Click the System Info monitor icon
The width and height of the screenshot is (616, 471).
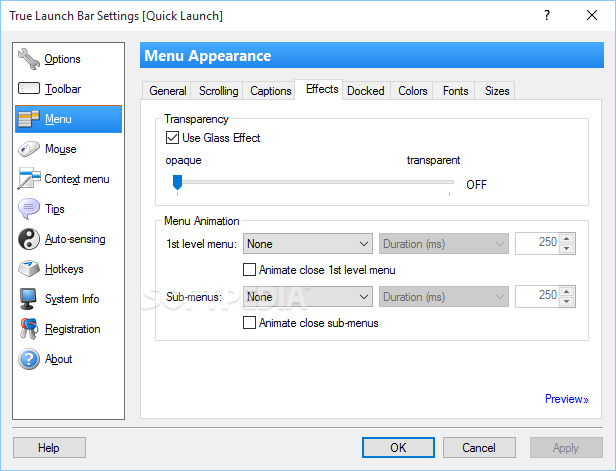pyautogui.click(x=28, y=299)
